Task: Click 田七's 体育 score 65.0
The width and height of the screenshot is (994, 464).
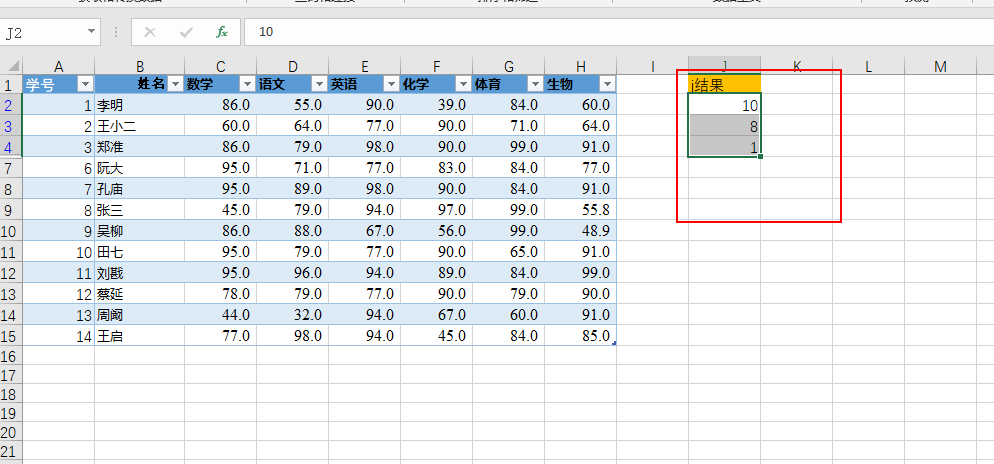Action: (508, 252)
